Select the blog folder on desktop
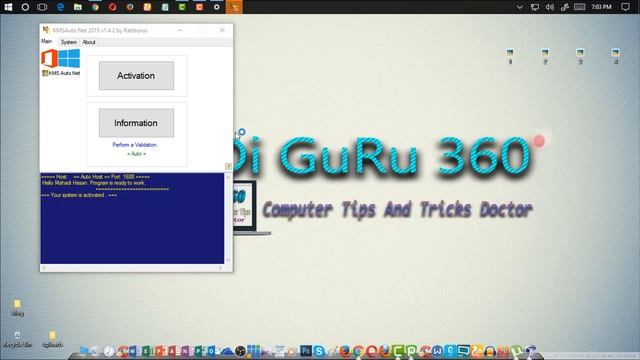Image resolution: width=640 pixels, height=360 pixels. point(18,308)
